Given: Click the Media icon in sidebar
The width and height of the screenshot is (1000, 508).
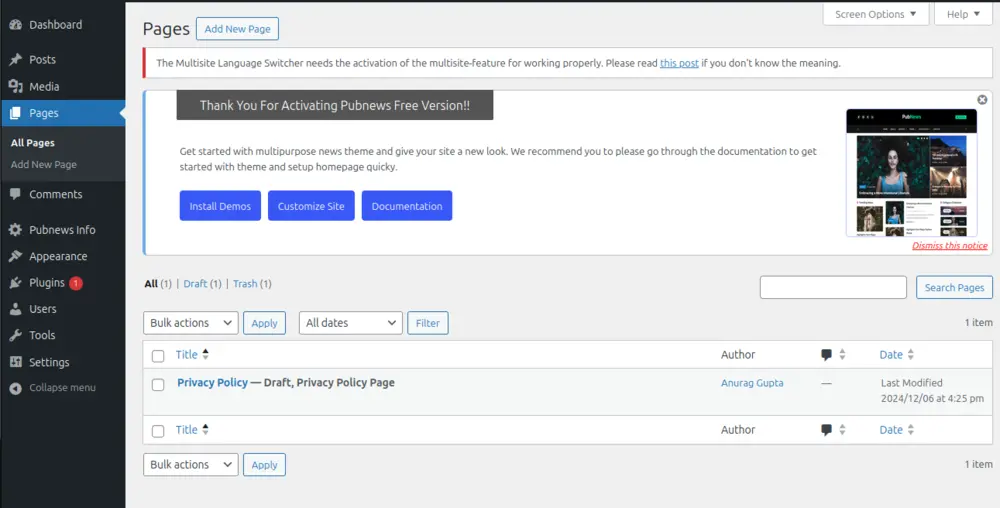Looking at the screenshot, I should pyautogui.click(x=15, y=86).
